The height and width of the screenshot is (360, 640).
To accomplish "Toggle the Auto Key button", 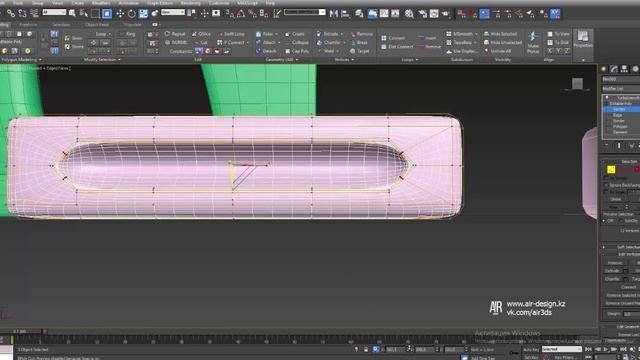I will [x=531, y=349].
